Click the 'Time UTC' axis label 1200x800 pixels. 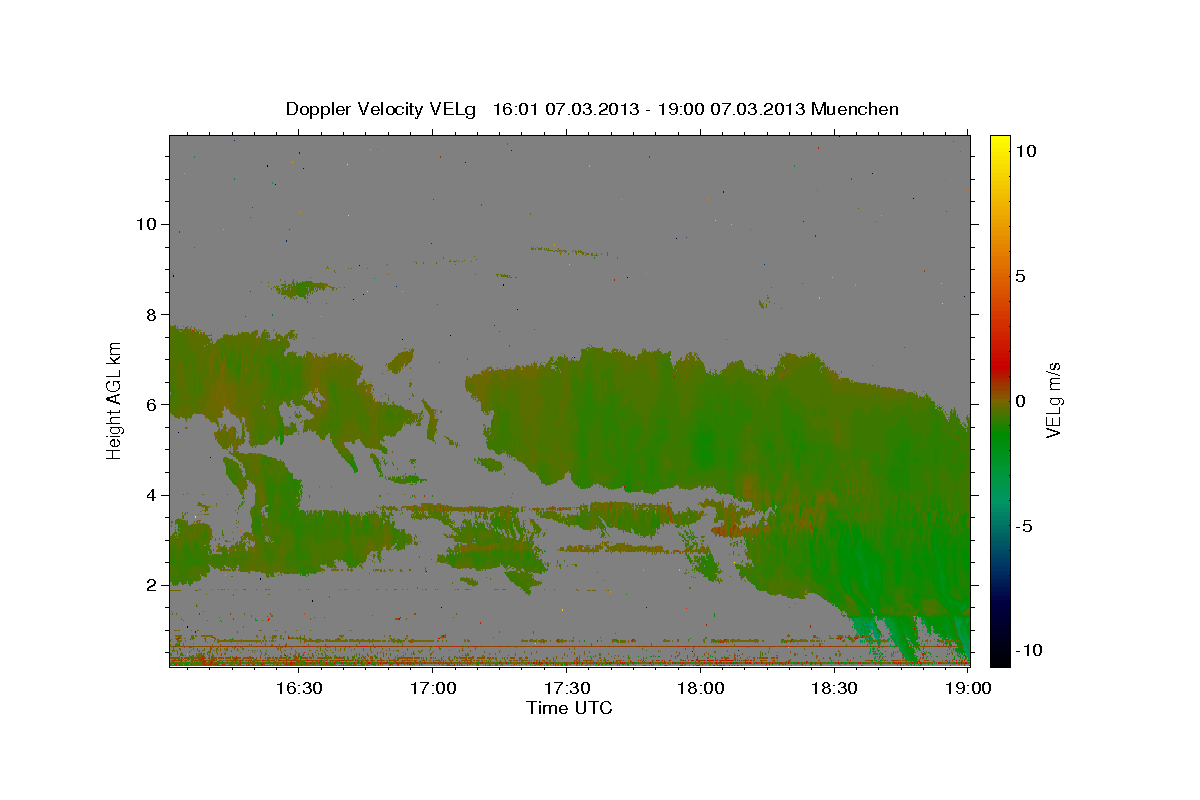pos(569,708)
